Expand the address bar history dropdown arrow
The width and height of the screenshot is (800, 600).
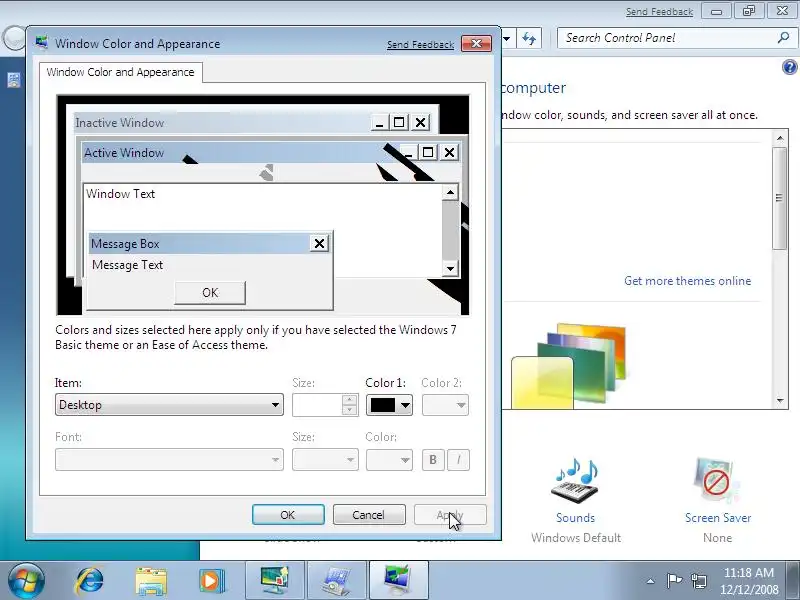(x=507, y=38)
